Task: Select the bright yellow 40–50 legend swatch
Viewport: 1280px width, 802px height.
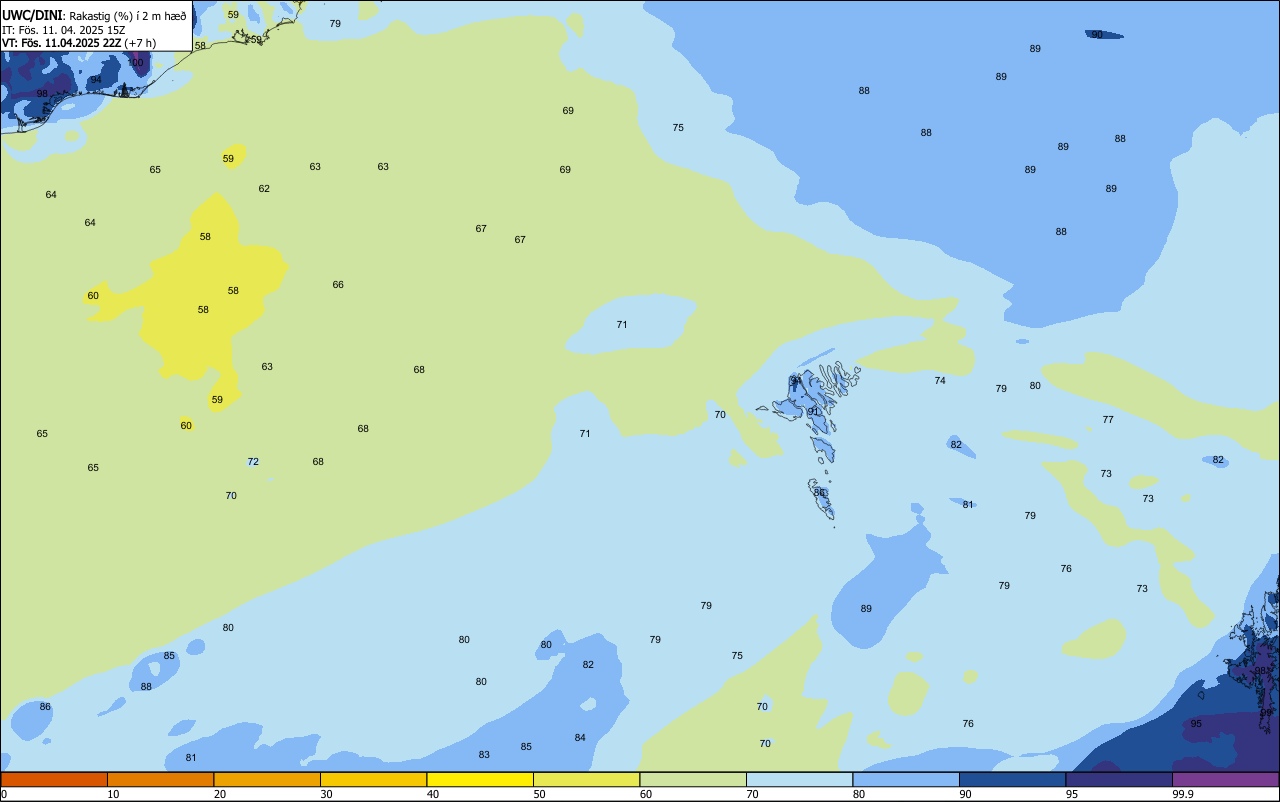Action: (x=480, y=779)
